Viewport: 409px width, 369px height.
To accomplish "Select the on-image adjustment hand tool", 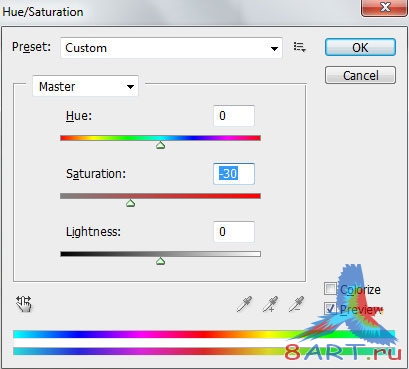I will point(24,304).
